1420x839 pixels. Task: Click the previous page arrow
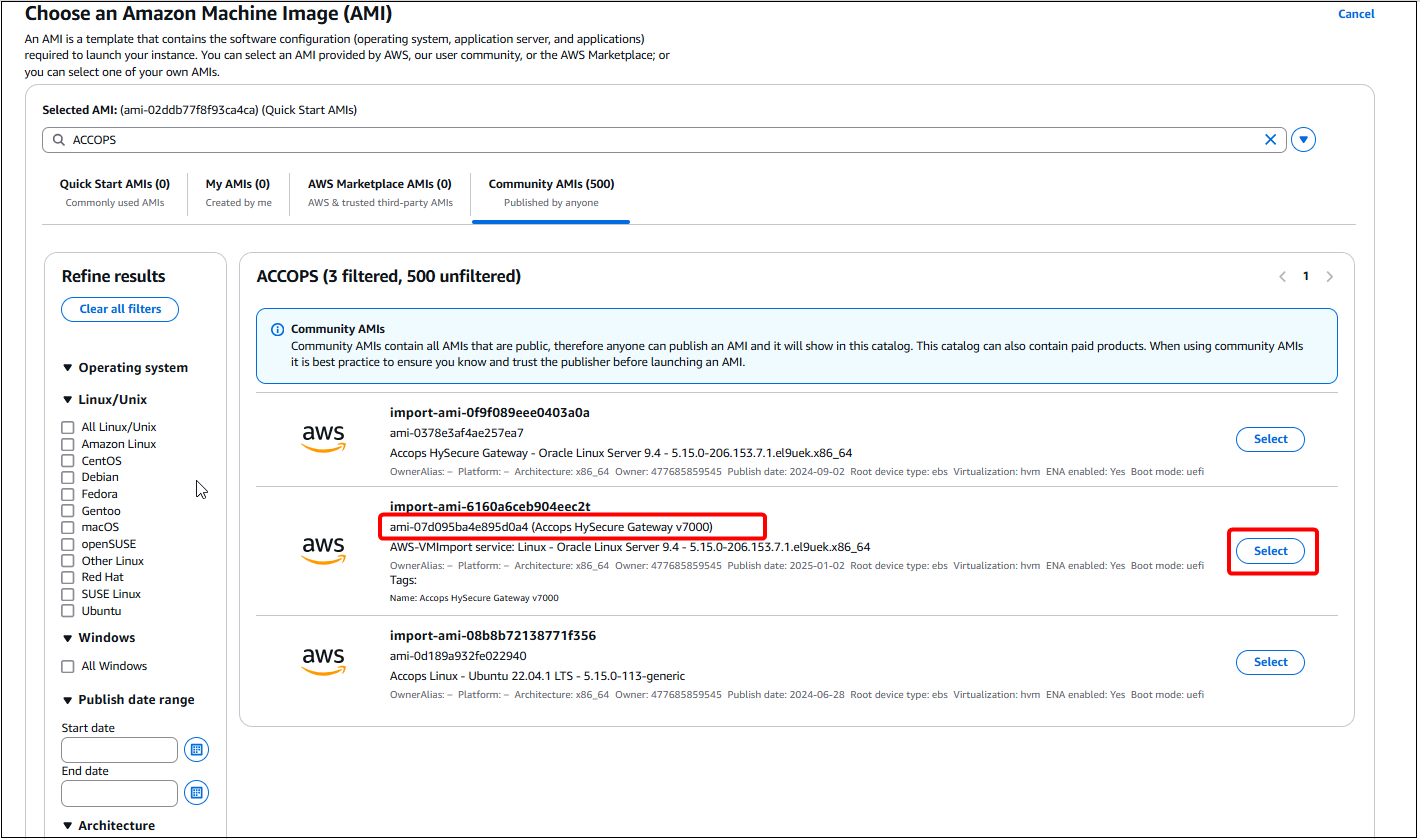point(1282,276)
